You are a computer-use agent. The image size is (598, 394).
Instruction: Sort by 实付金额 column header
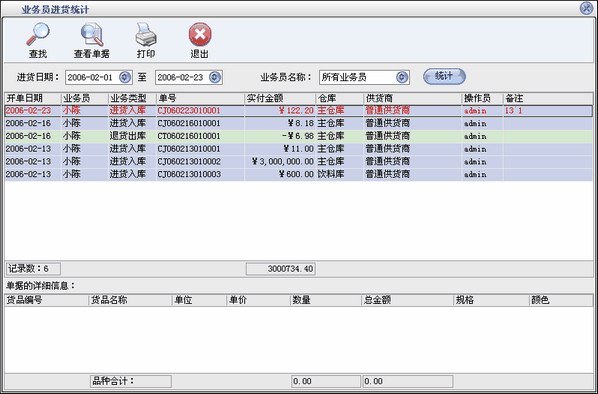tap(280, 98)
